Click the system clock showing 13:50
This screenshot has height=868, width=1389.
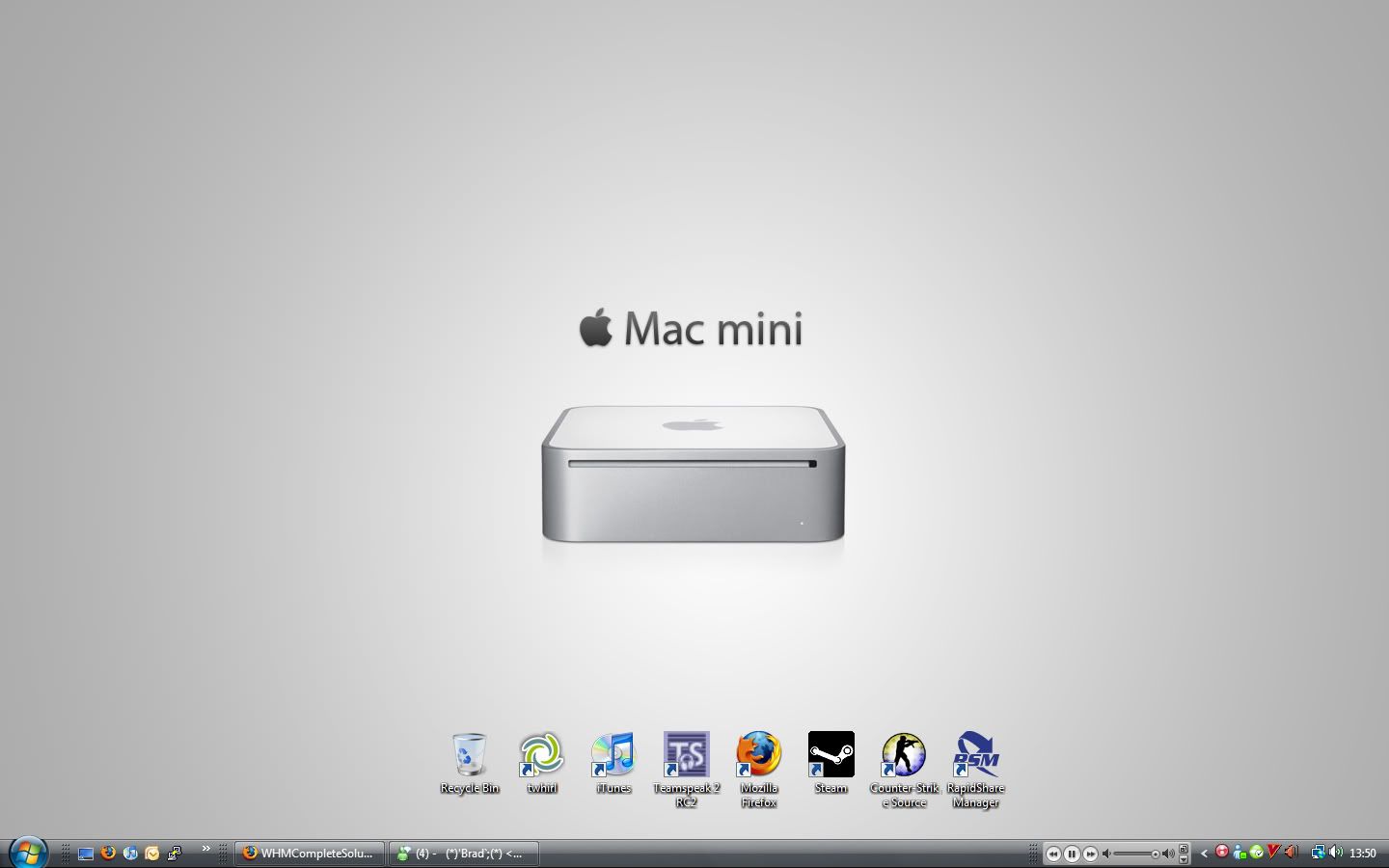[1362, 854]
